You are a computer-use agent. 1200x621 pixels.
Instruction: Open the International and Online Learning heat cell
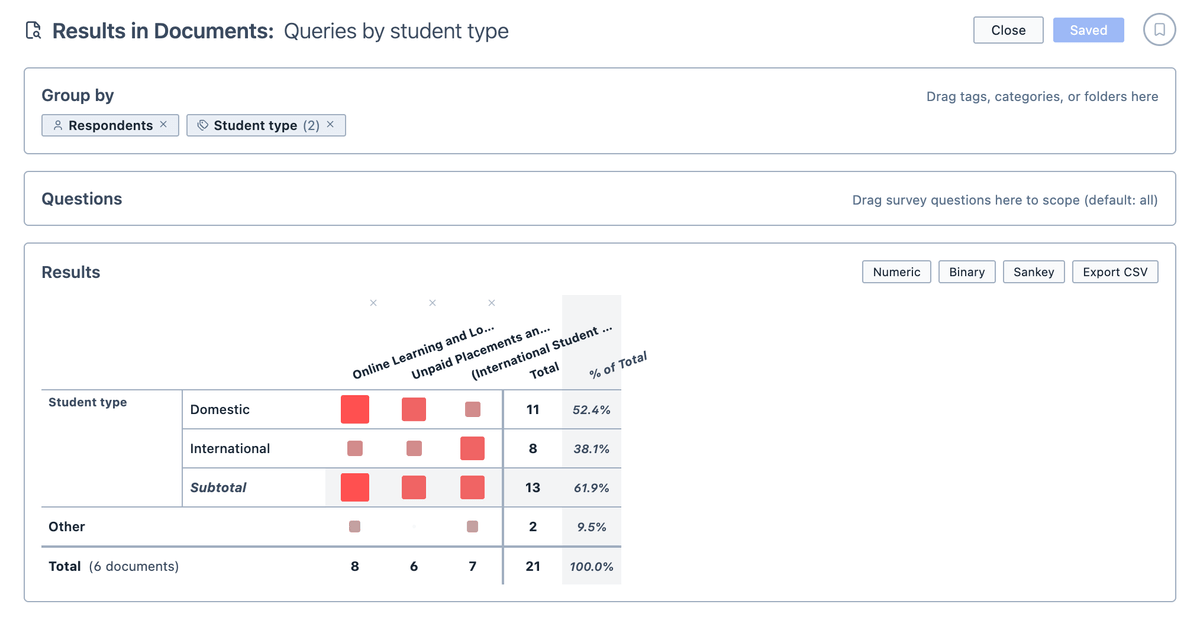(x=355, y=448)
